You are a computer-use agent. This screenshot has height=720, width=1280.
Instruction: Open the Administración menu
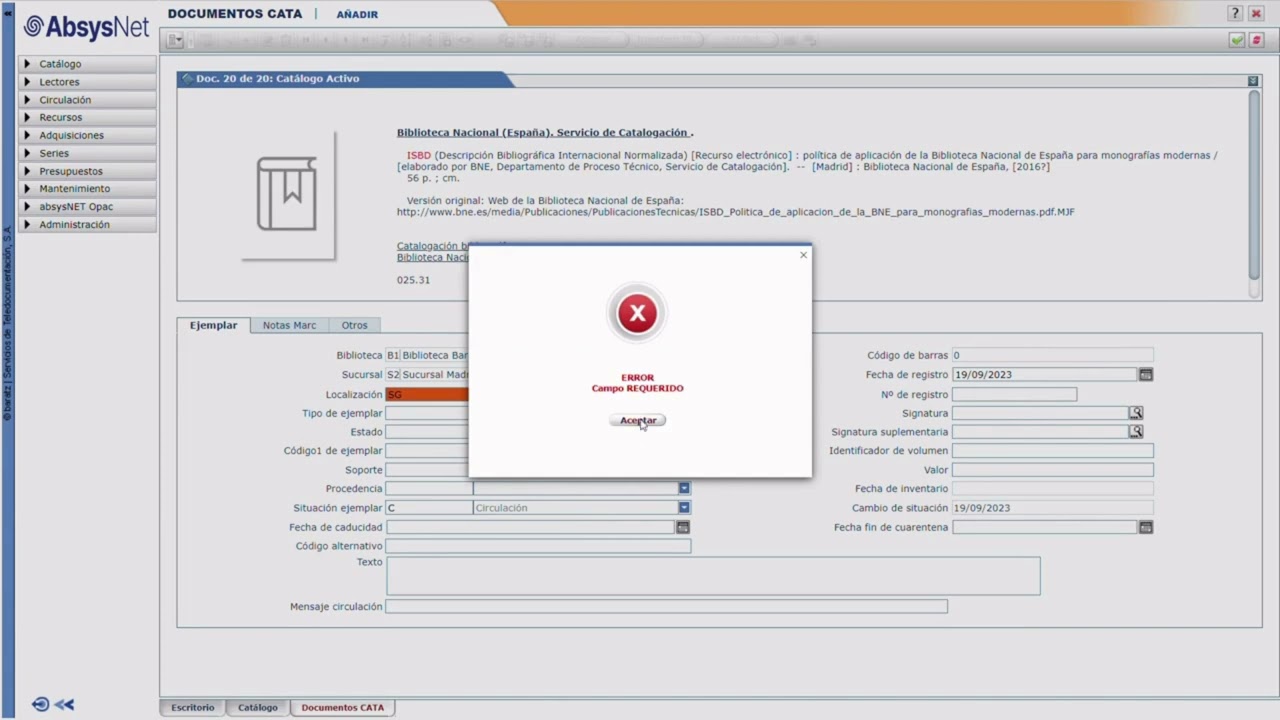coord(88,224)
